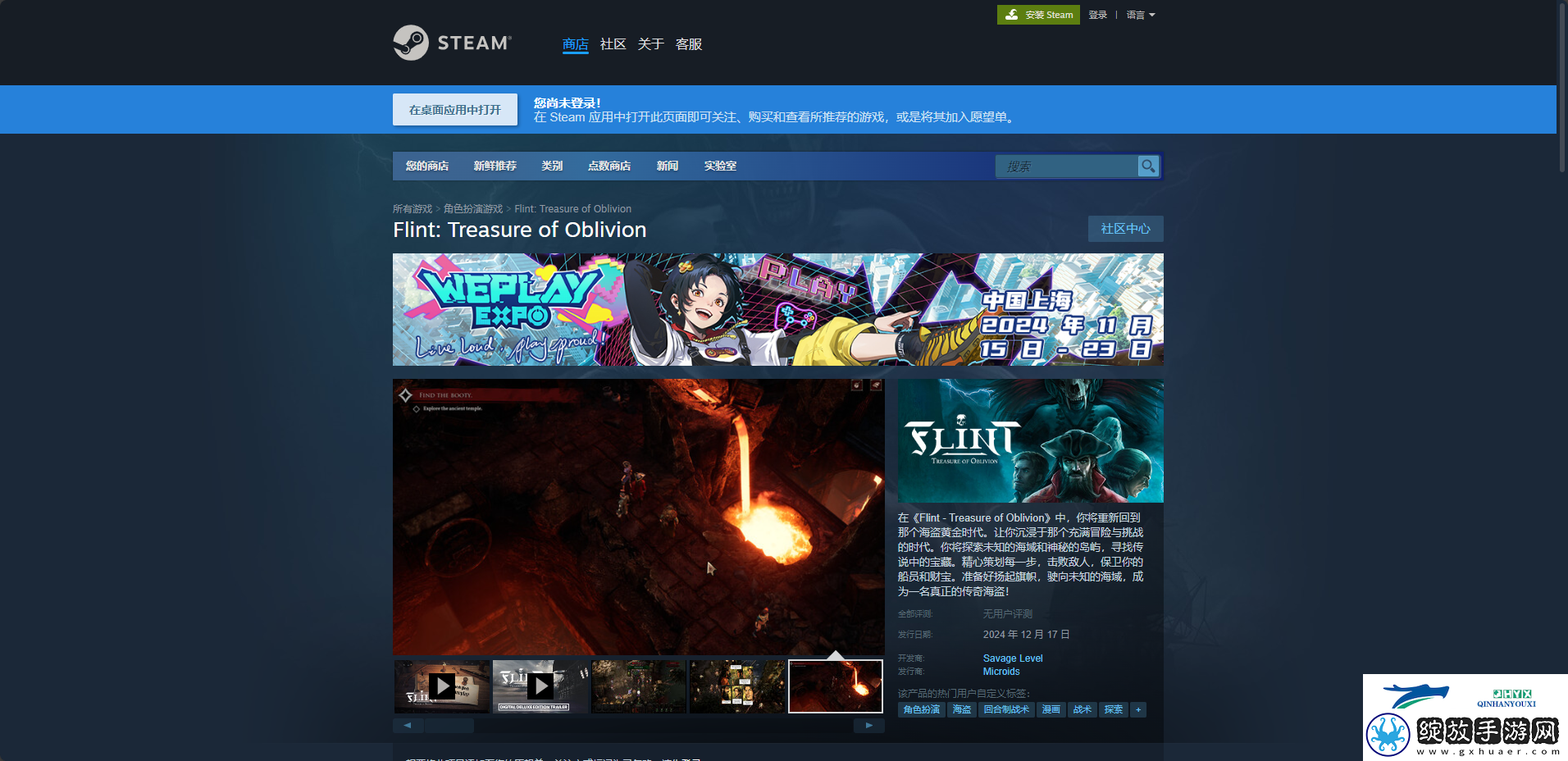Open the 登录 login link
Screen dimensions: 1568x761
(1098, 15)
